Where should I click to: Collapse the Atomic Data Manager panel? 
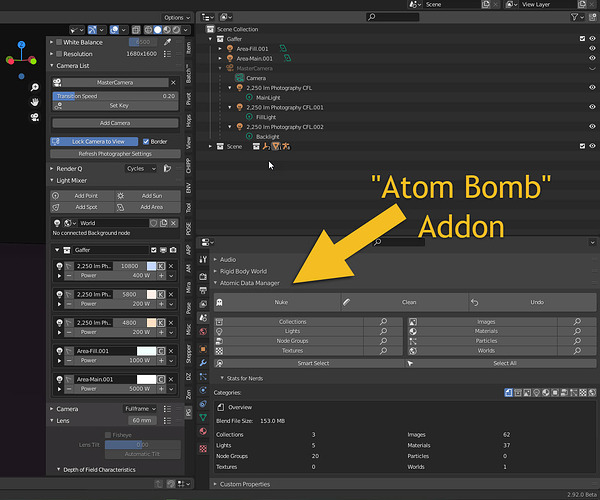pos(215,283)
